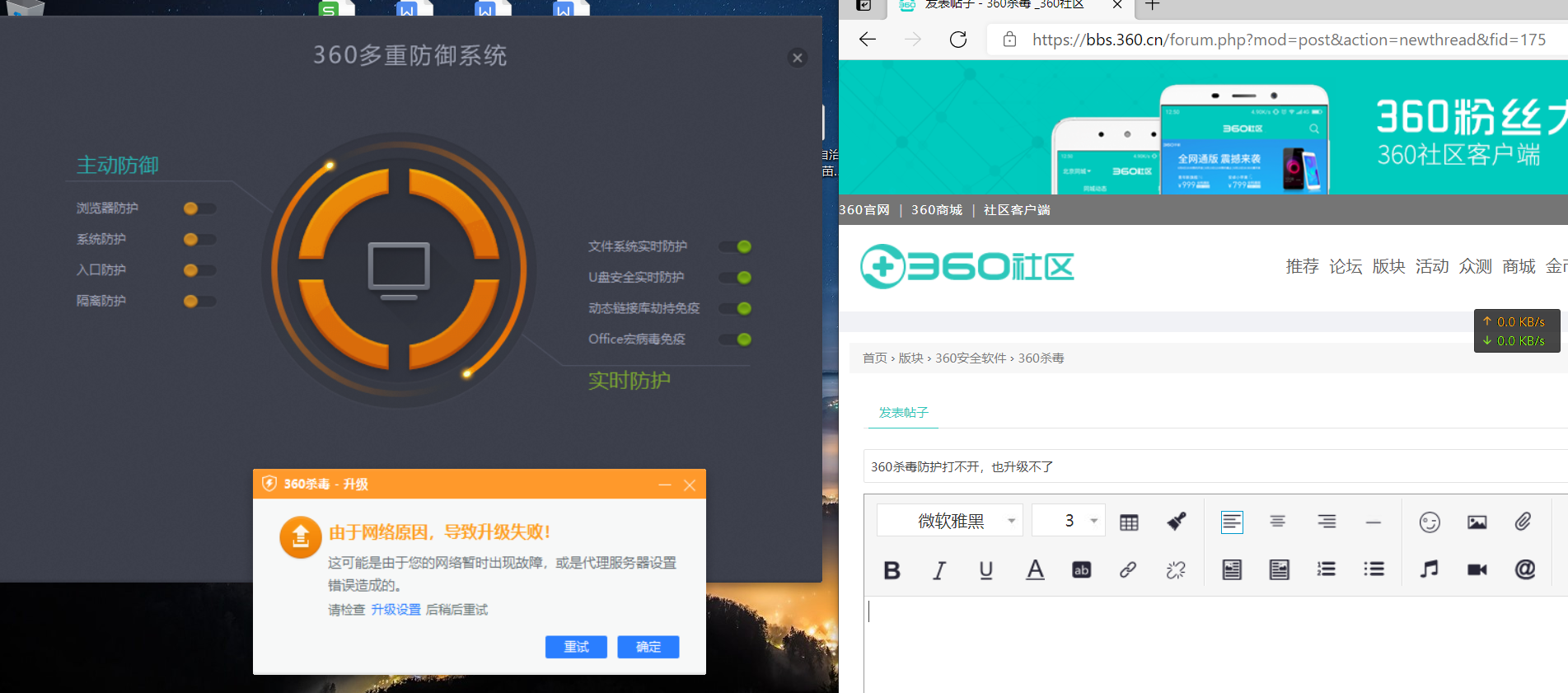
Task: Open the font color A tool
Action: (1035, 569)
